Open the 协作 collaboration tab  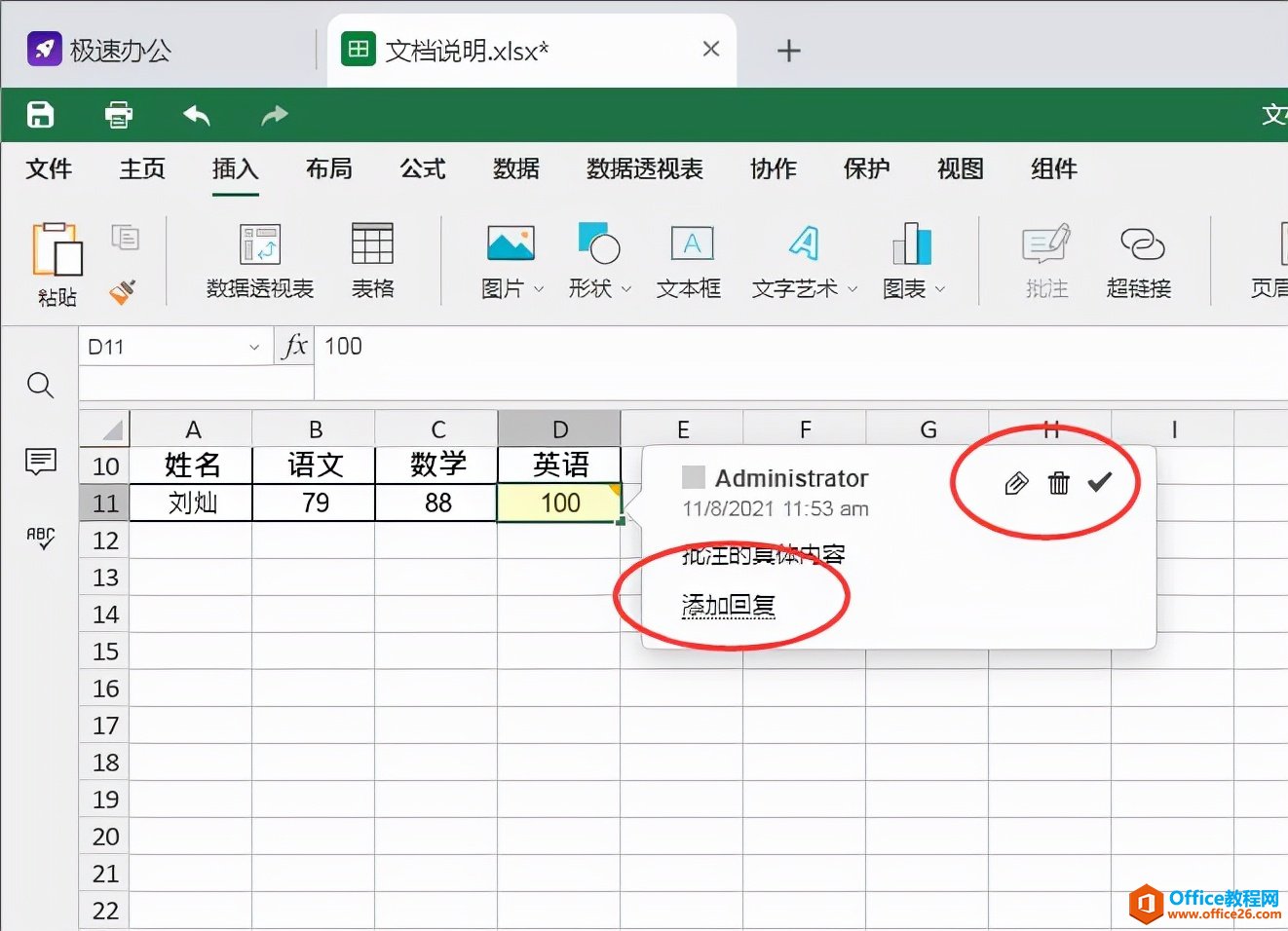tap(773, 168)
